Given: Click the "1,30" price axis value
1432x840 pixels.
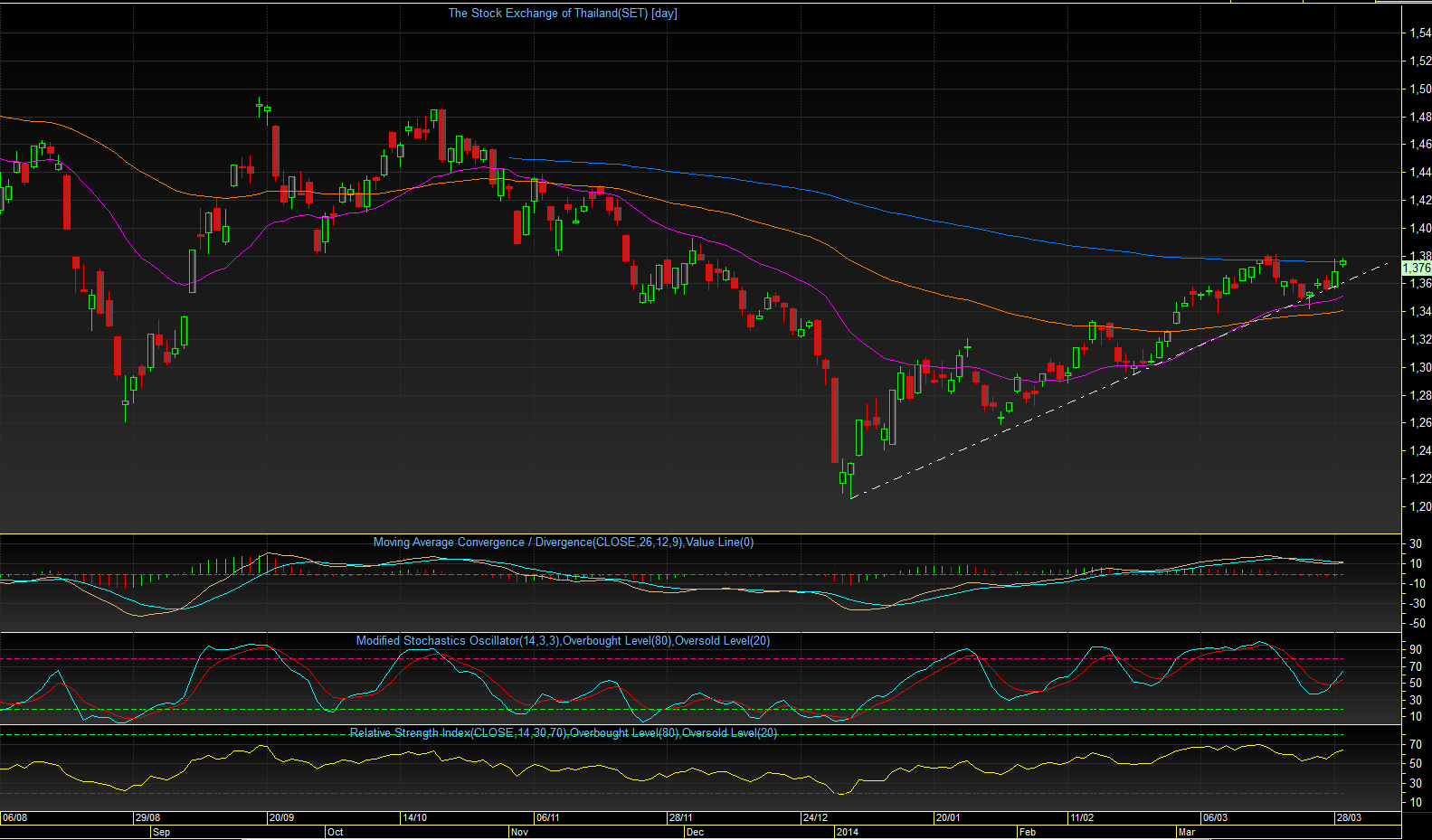Looking at the screenshot, I should point(1420,368).
